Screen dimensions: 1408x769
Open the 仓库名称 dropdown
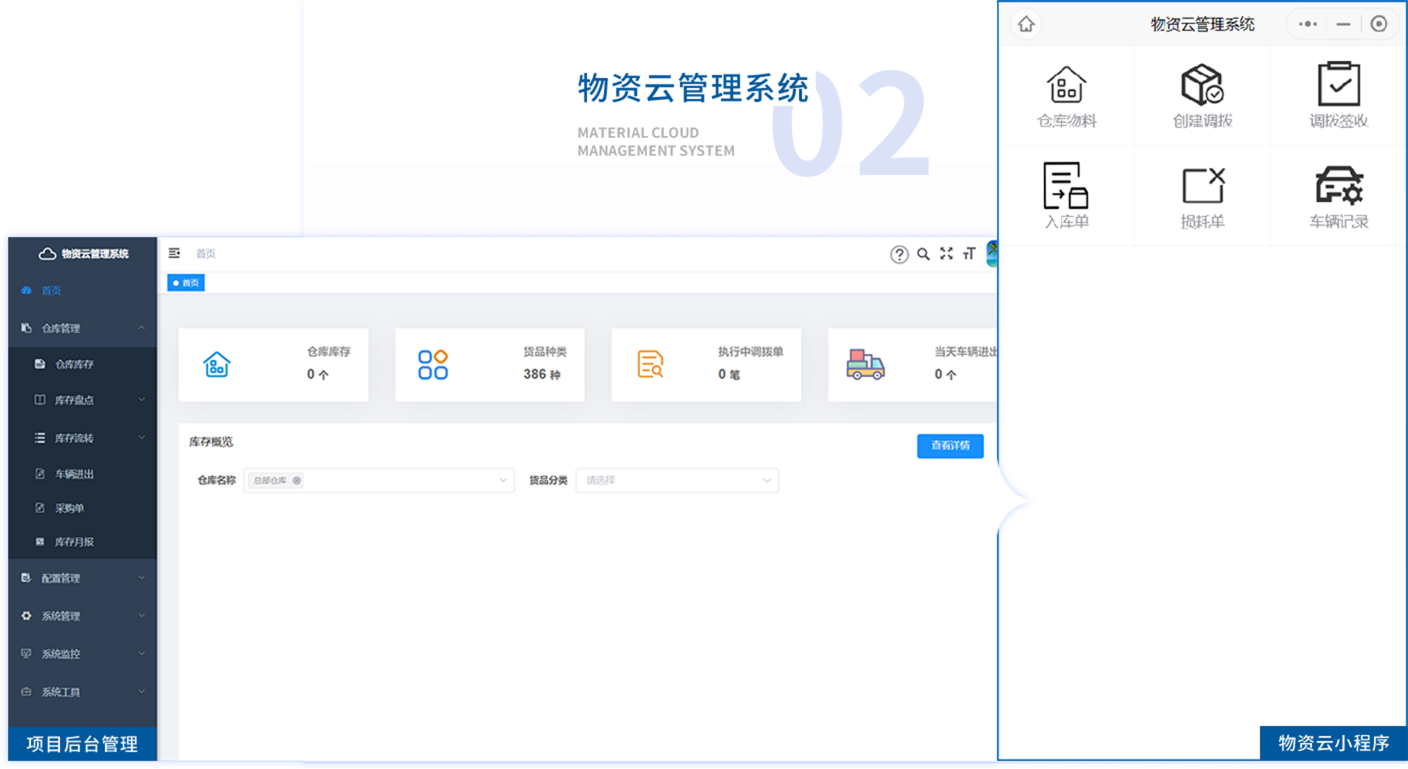click(x=503, y=481)
